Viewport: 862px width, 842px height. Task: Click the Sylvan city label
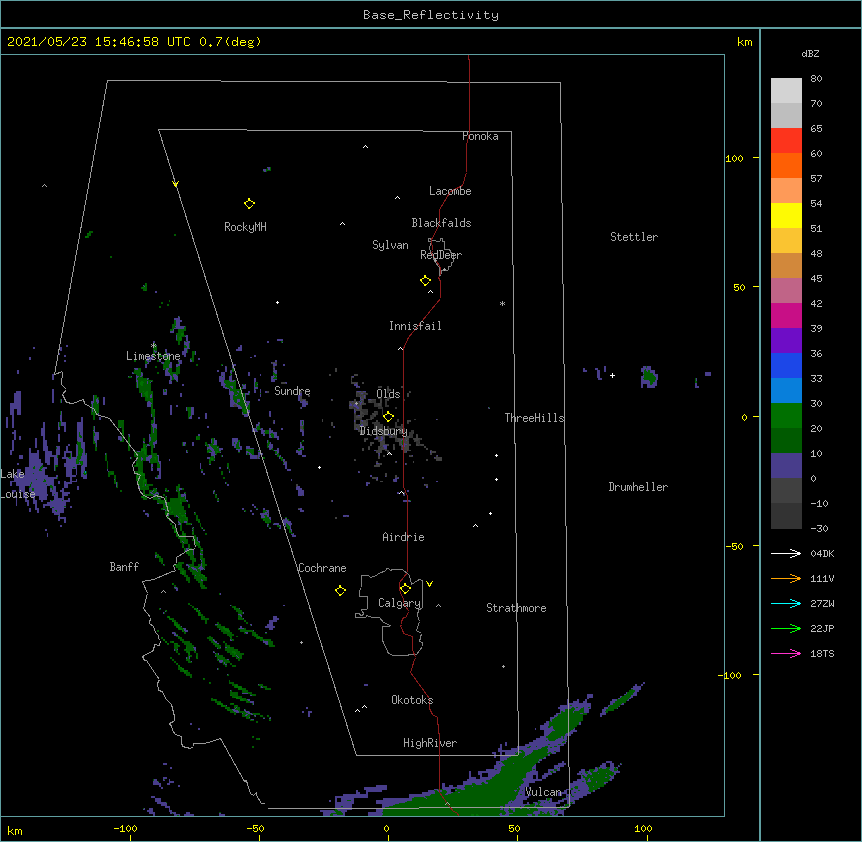point(390,245)
